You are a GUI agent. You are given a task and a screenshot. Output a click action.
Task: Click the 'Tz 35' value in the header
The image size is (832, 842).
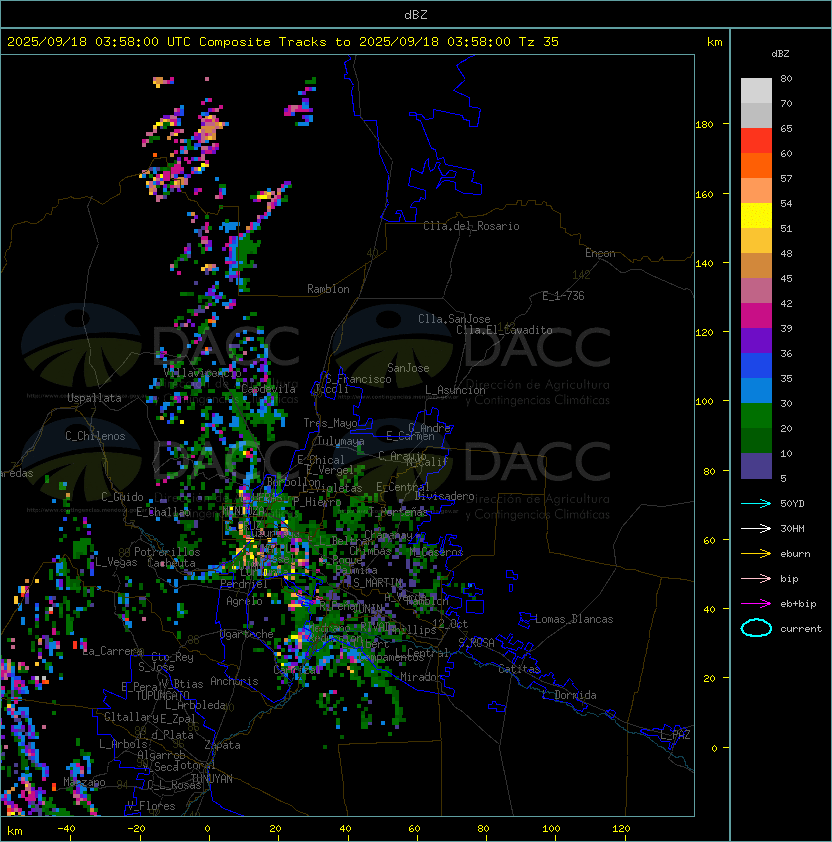click(x=539, y=42)
